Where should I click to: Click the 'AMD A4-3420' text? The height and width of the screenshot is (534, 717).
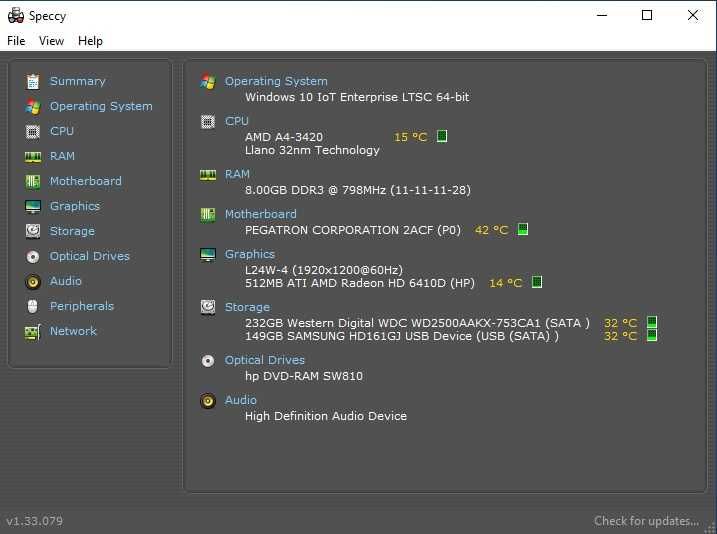[x=284, y=137]
